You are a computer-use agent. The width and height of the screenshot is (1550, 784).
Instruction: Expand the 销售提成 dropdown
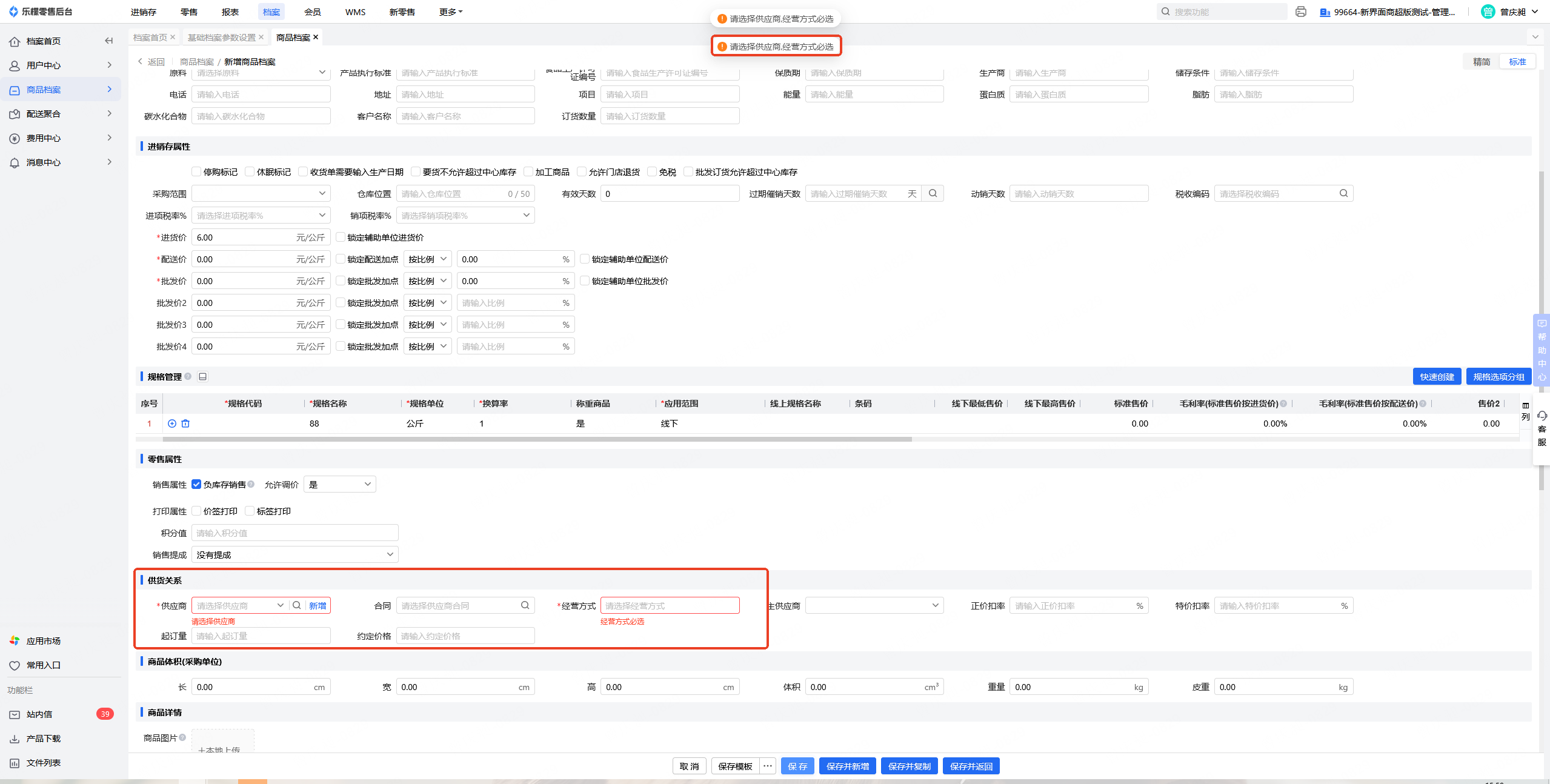(x=294, y=555)
